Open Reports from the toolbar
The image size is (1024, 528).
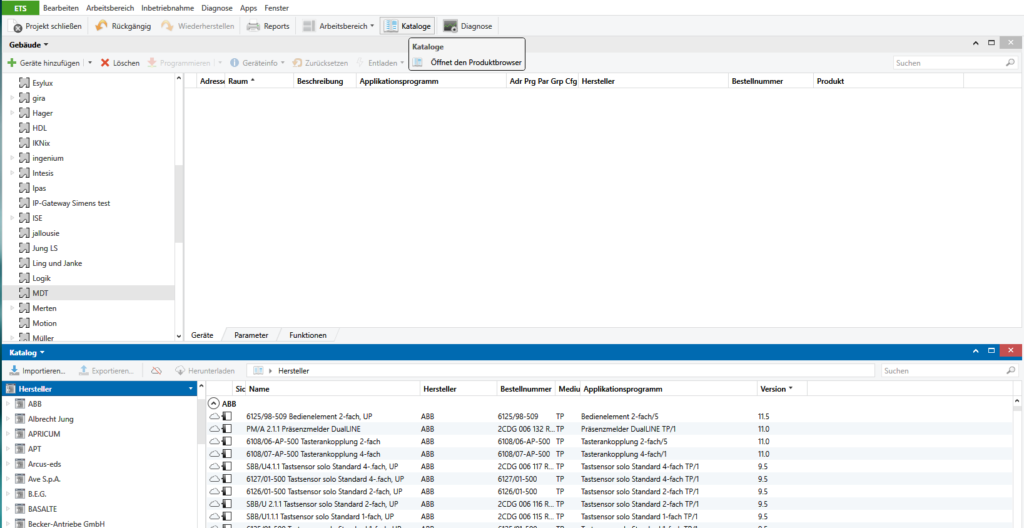click(x=254, y=26)
